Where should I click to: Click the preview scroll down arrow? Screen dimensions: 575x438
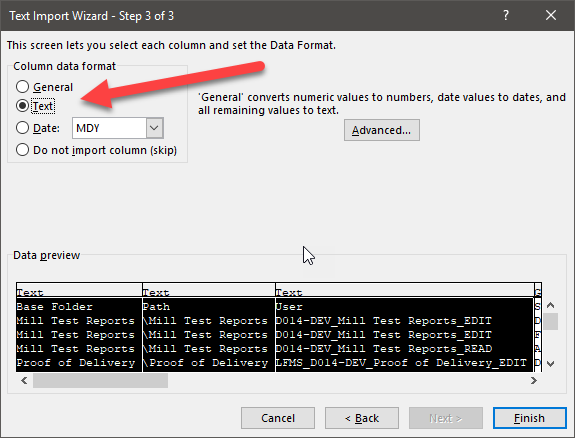click(550, 364)
